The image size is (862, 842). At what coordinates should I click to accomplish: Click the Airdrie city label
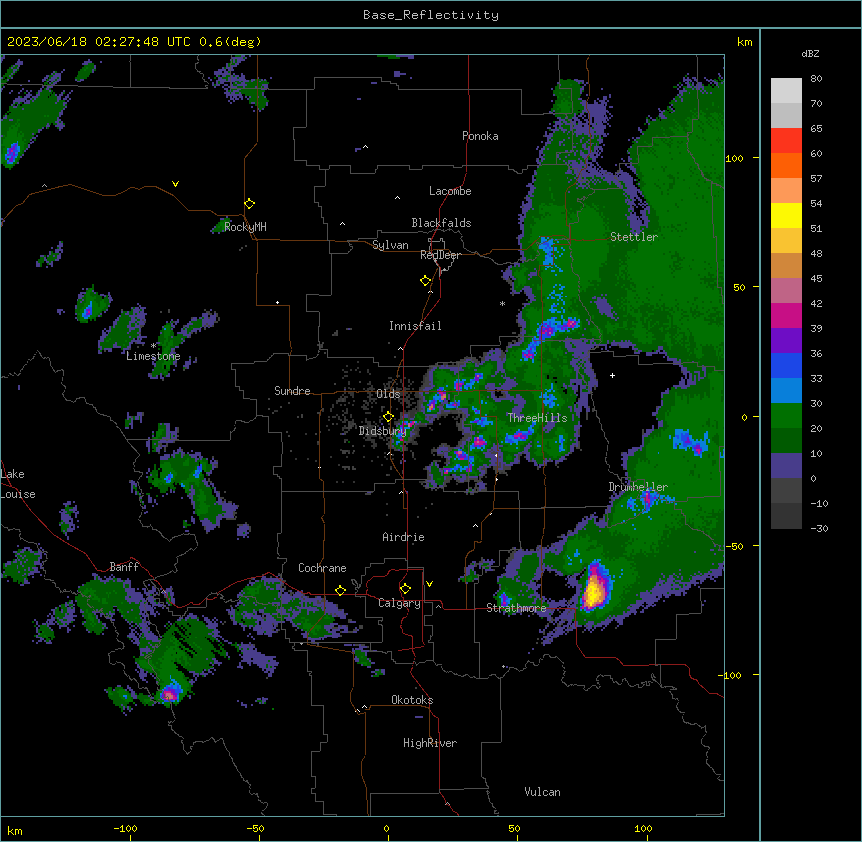[403, 537]
